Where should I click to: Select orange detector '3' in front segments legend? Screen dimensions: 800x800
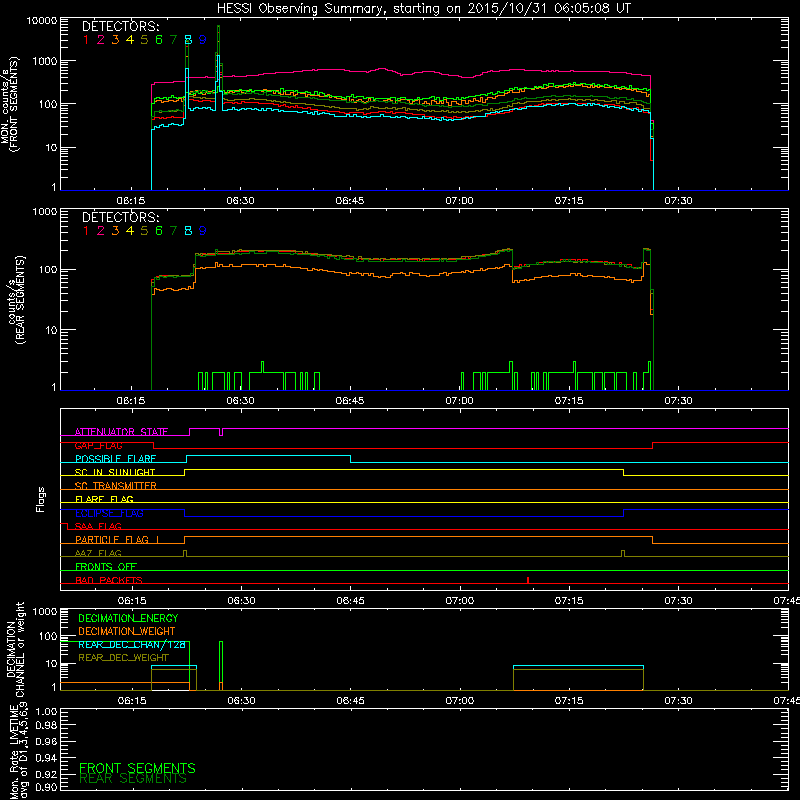point(115,40)
